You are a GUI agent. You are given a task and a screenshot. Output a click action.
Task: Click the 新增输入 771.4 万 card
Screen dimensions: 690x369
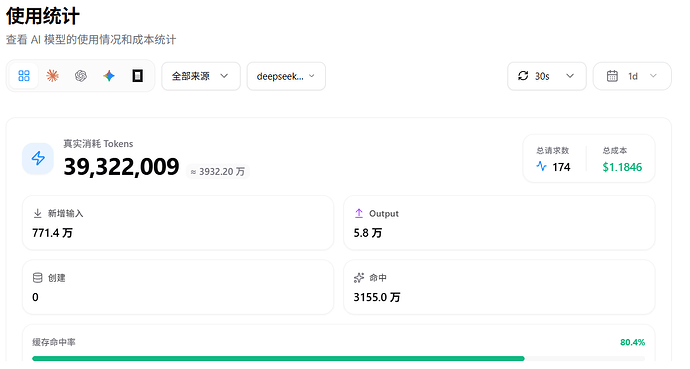click(178, 223)
